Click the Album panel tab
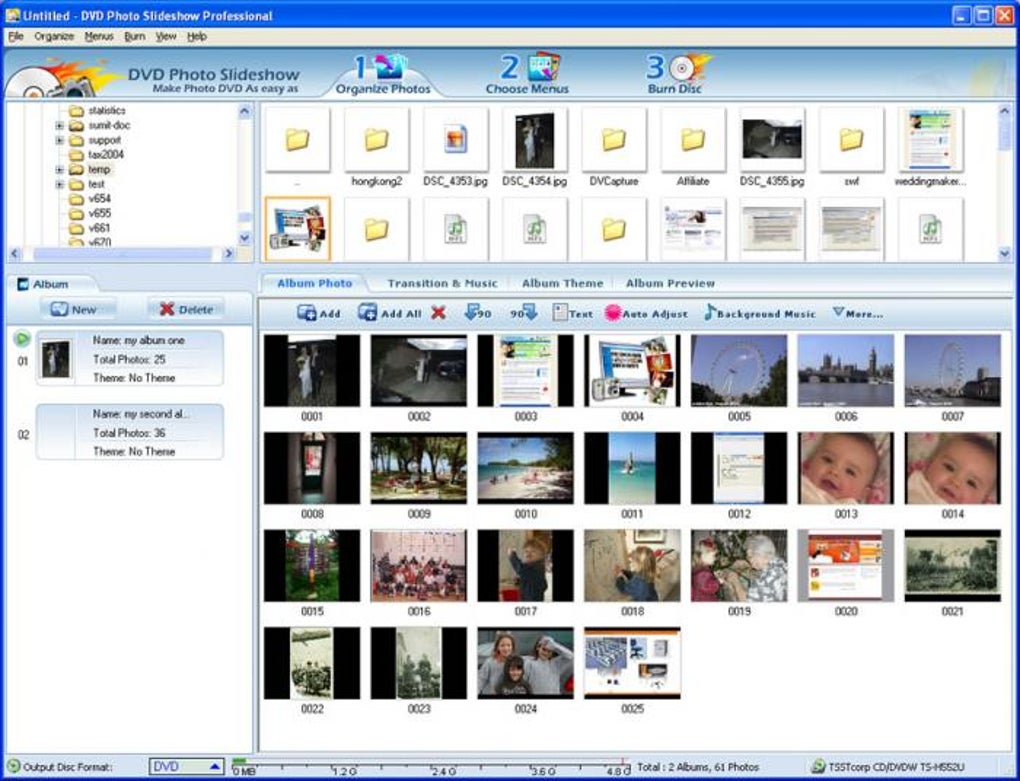 coord(51,284)
